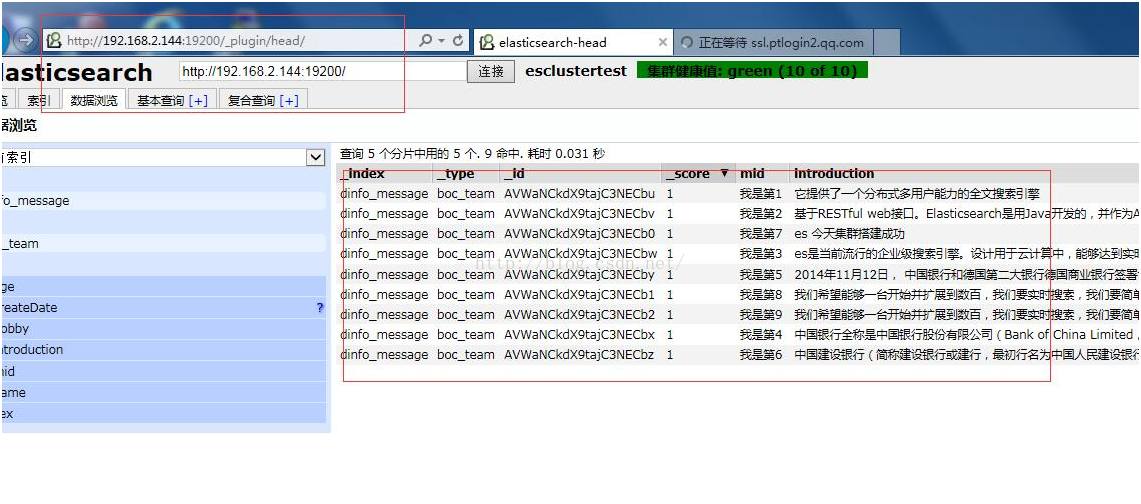Click the site favicon in the address bar
The height and width of the screenshot is (504, 1141).
[55, 41]
